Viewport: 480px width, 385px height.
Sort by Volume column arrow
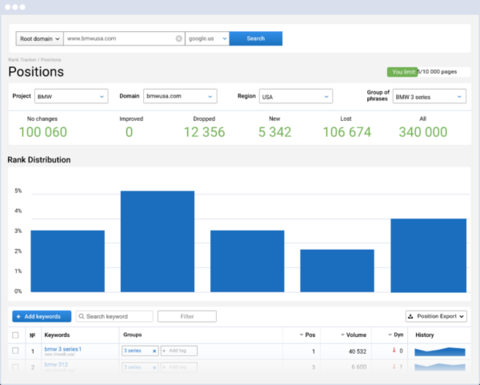coord(342,335)
